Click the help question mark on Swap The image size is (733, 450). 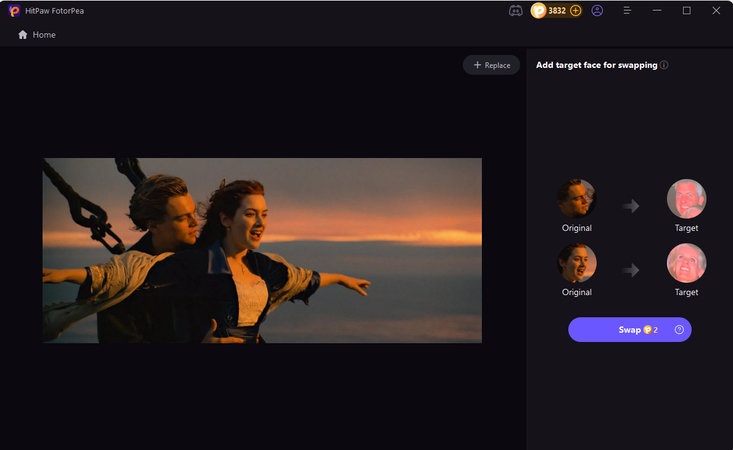pos(679,330)
